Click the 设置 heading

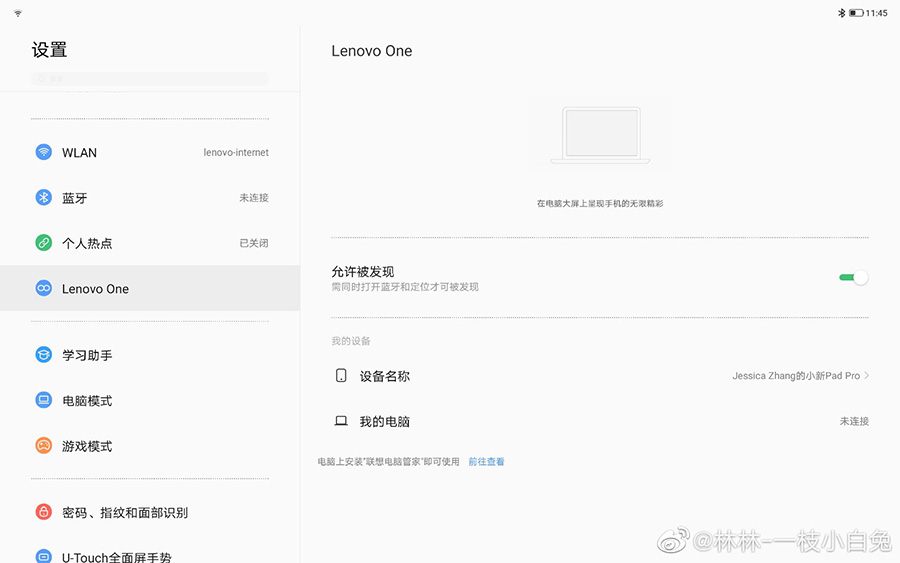click(49, 50)
